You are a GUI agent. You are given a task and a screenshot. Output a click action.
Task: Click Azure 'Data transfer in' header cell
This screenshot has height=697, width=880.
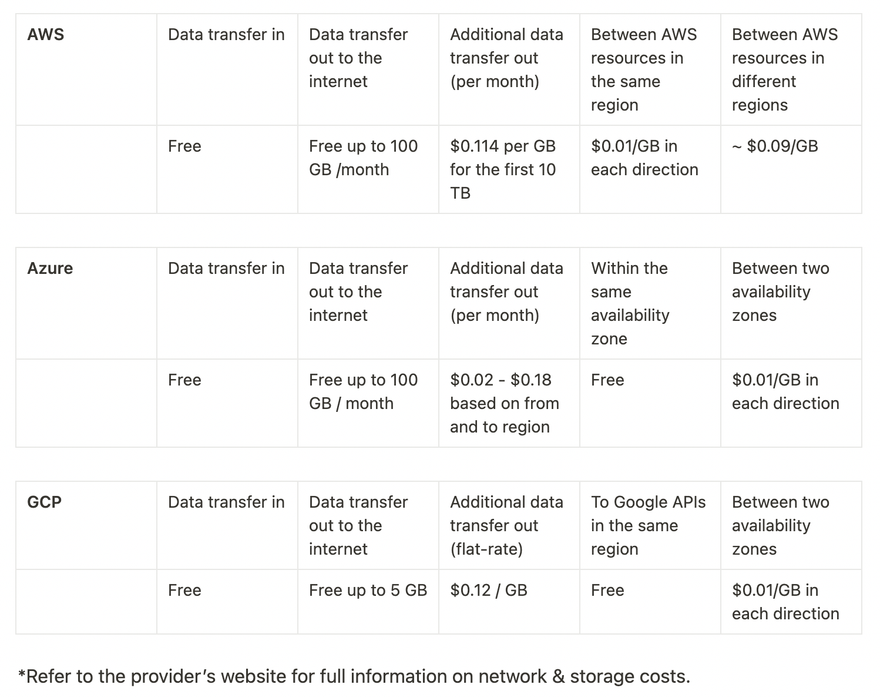coord(227,303)
